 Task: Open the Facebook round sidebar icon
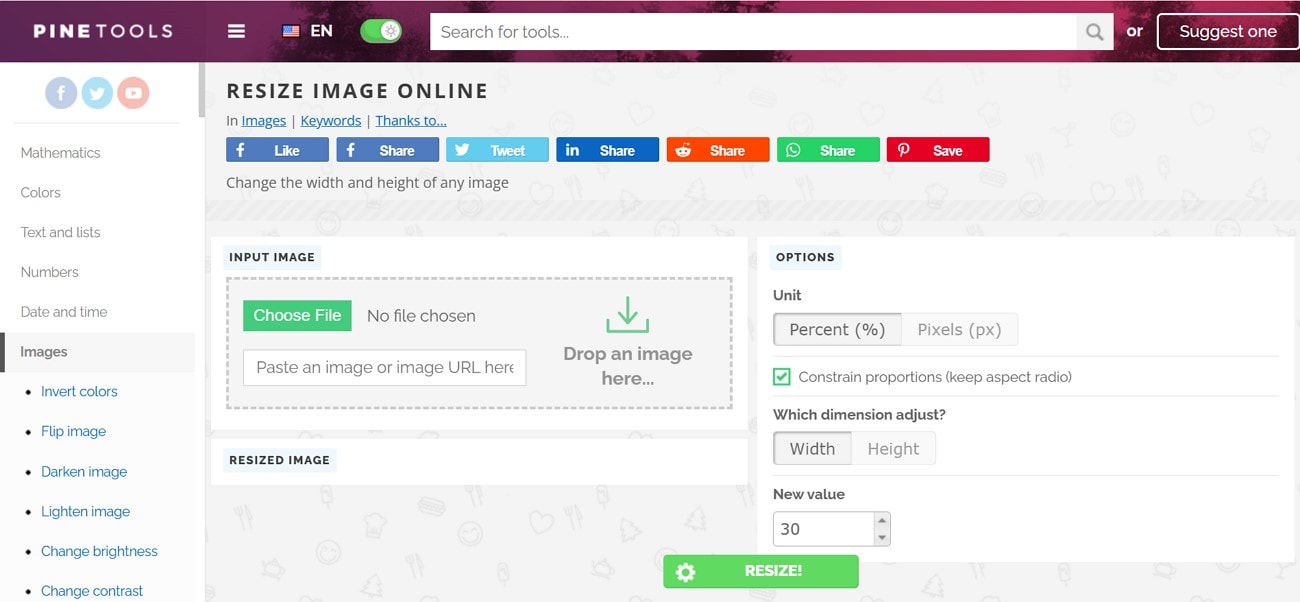pos(61,94)
